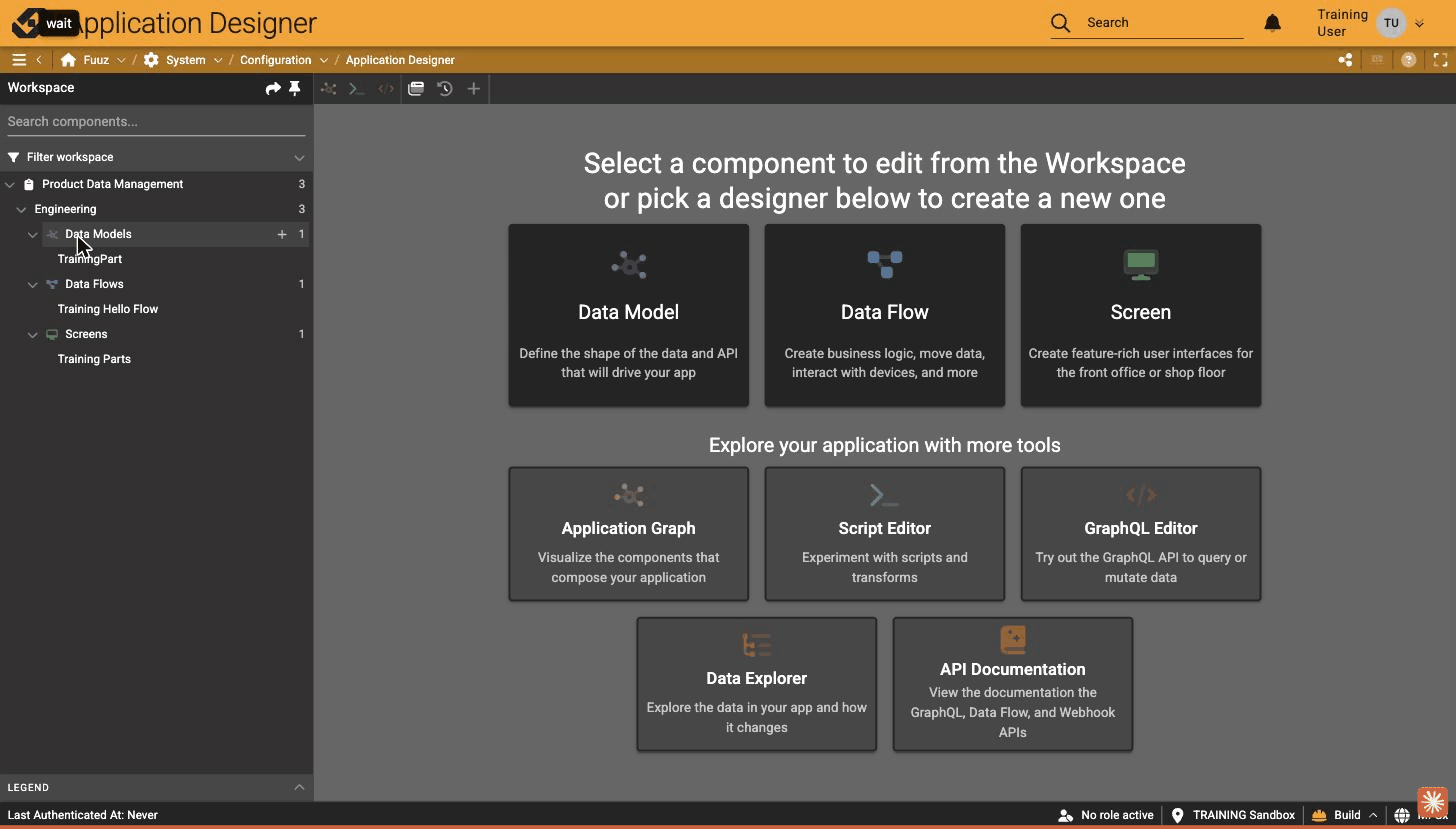Click the Application Designer breadcrumb text

coord(400,60)
